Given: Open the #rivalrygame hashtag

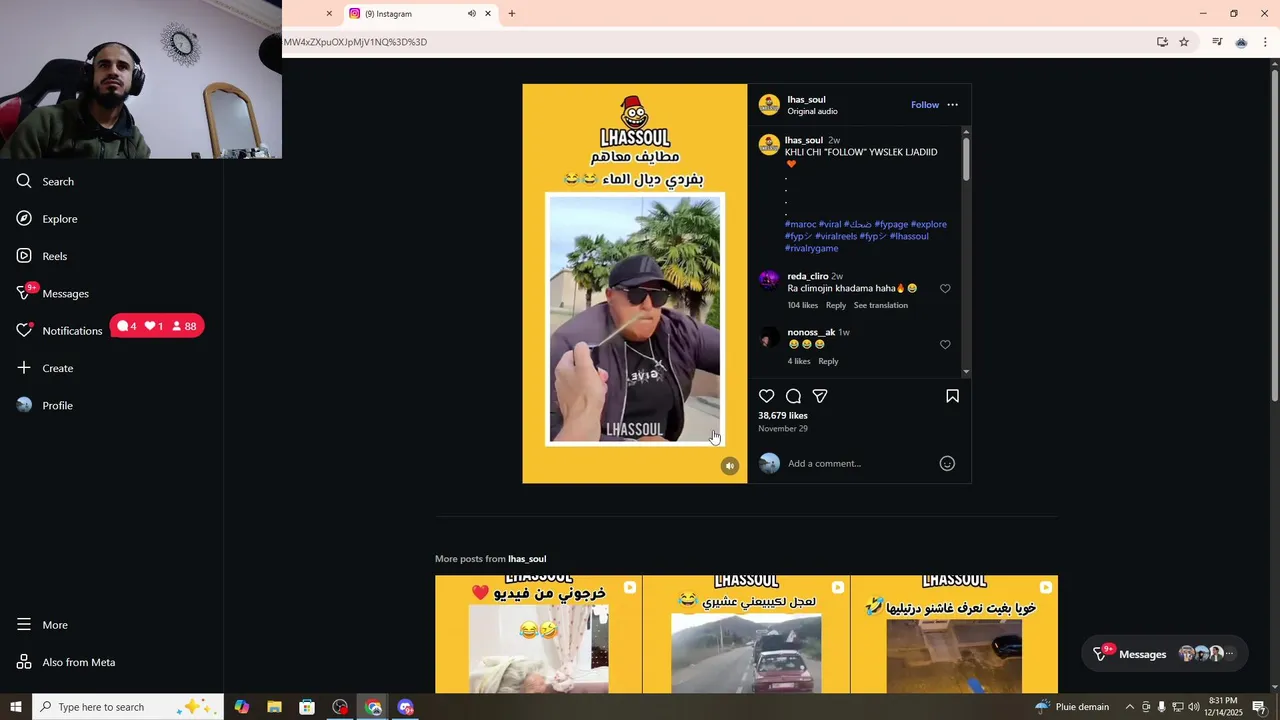Looking at the screenshot, I should (x=811, y=248).
